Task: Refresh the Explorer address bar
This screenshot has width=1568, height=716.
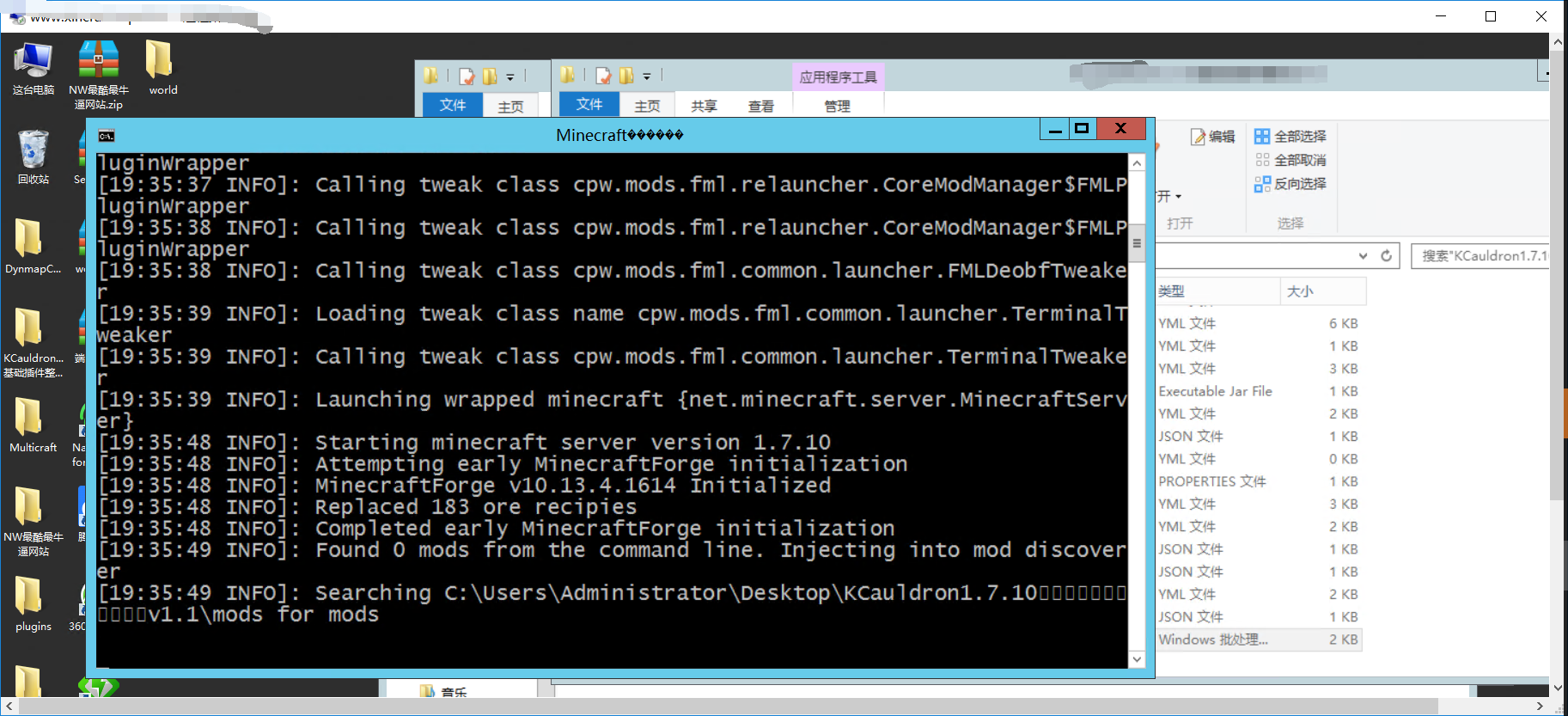Action: [x=1386, y=255]
